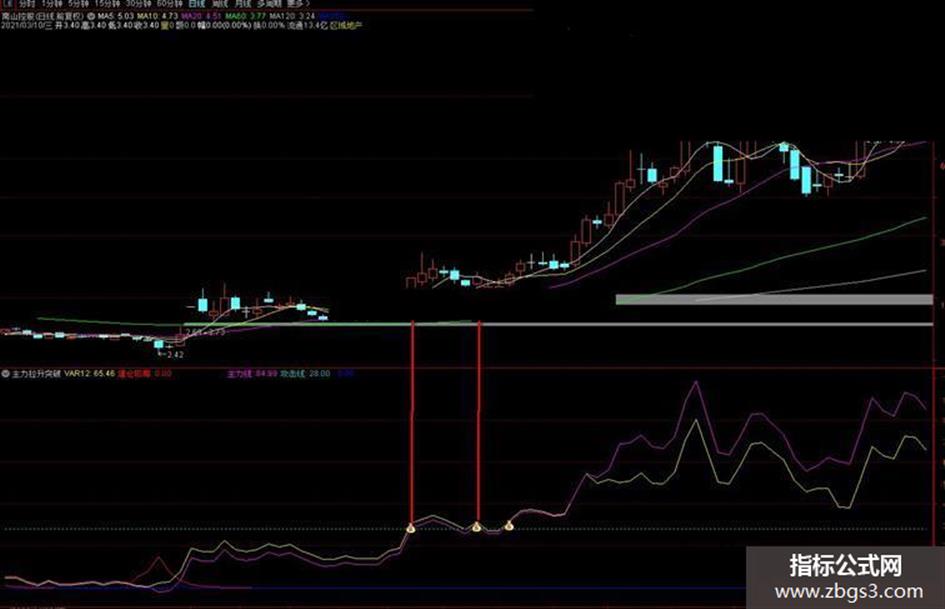Click the small icon left of 分时 tab
945x609 pixels.
[x=7, y=4]
